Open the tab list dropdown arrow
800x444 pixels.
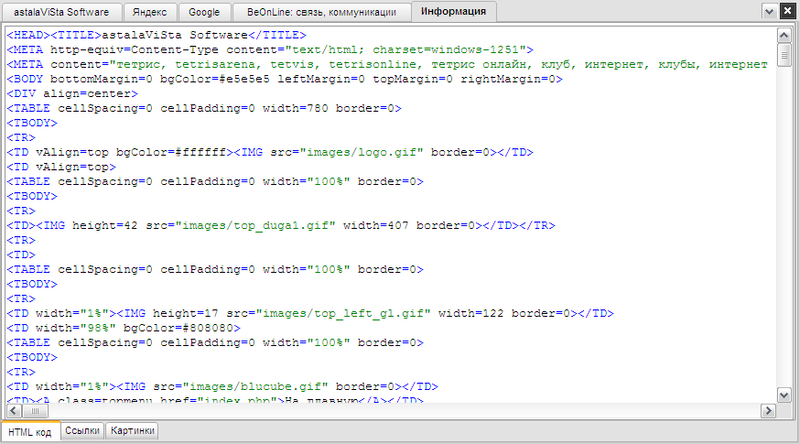tap(769, 11)
